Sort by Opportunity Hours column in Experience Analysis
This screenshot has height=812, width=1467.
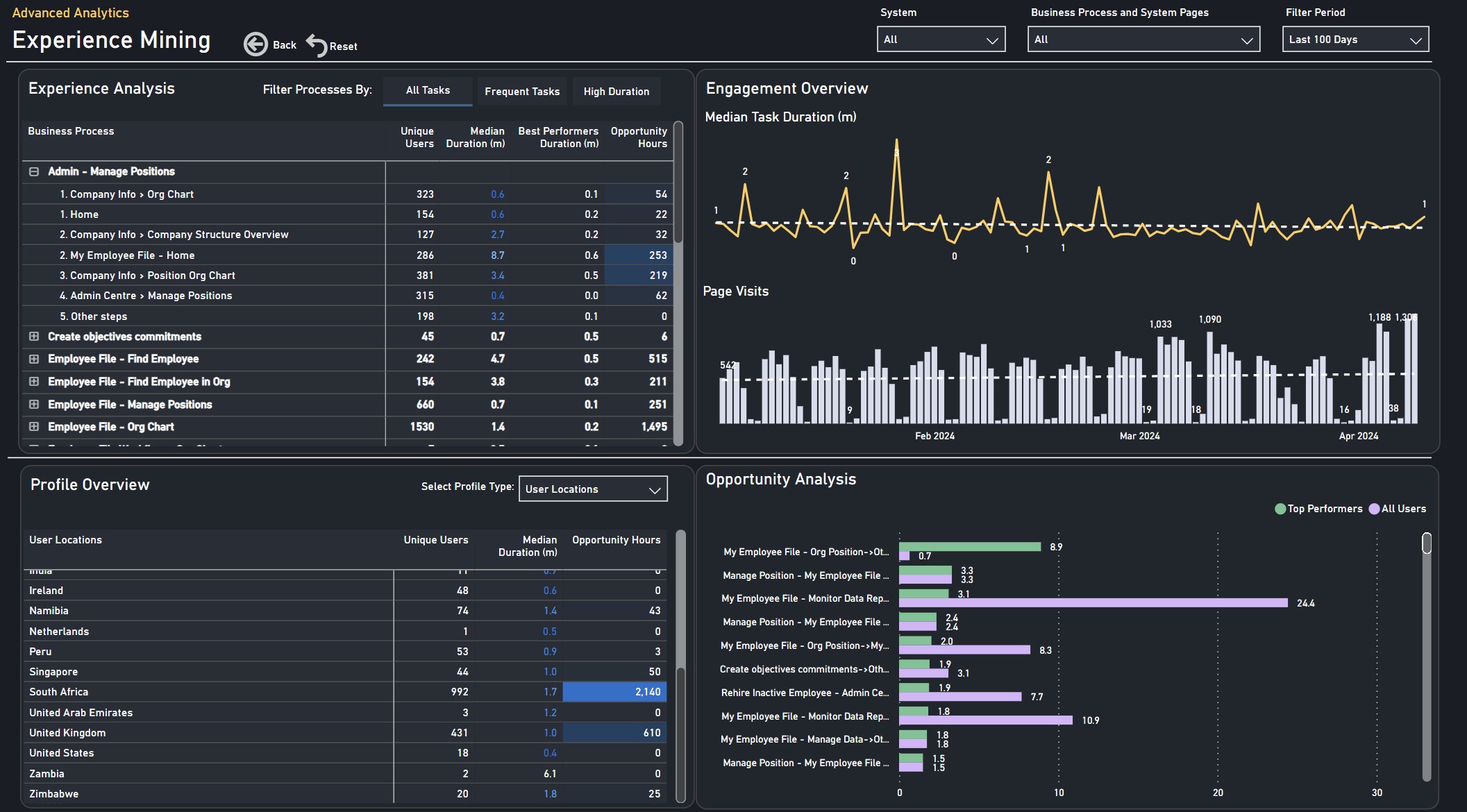pyautogui.click(x=638, y=137)
